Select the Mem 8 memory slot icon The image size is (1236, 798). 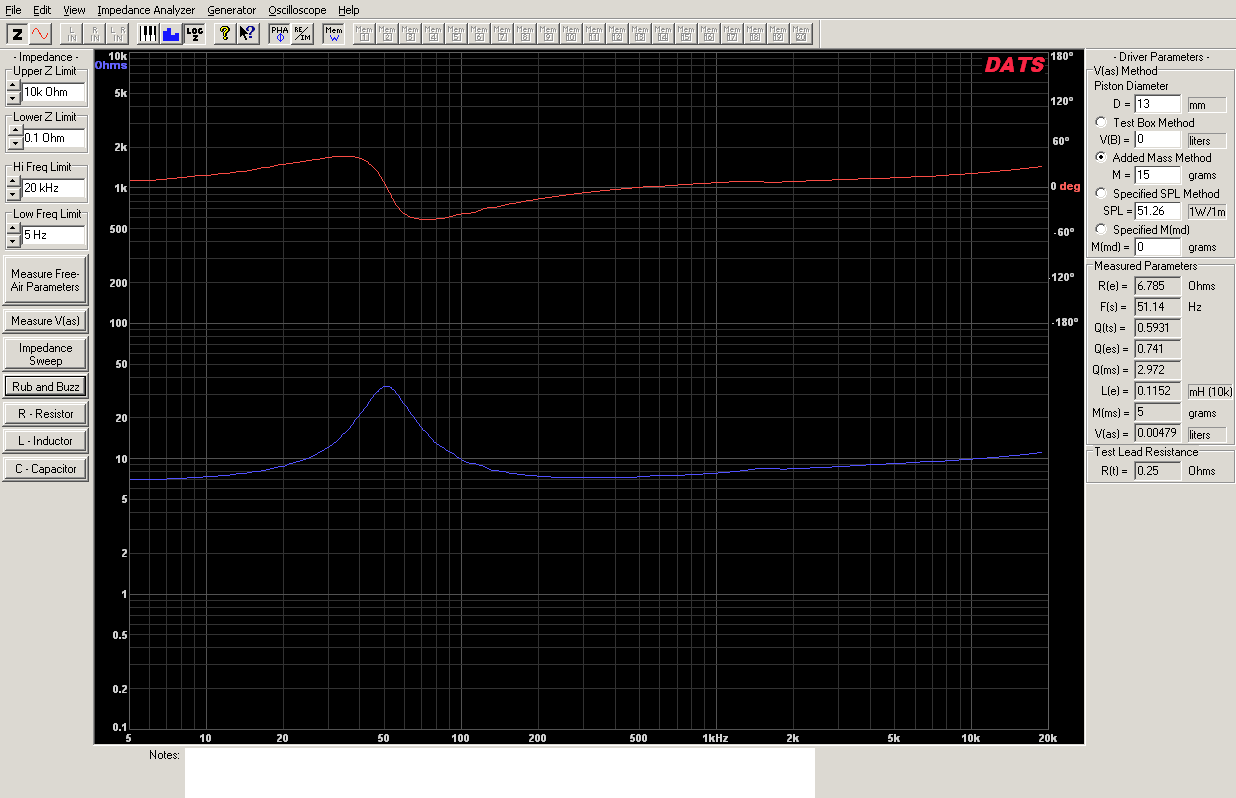pos(525,34)
